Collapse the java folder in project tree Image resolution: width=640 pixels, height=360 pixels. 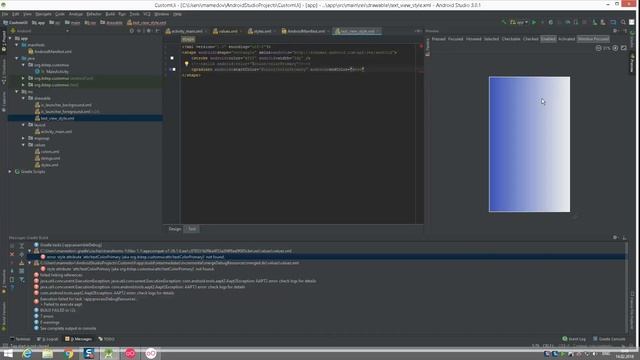[x=17, y=58]
